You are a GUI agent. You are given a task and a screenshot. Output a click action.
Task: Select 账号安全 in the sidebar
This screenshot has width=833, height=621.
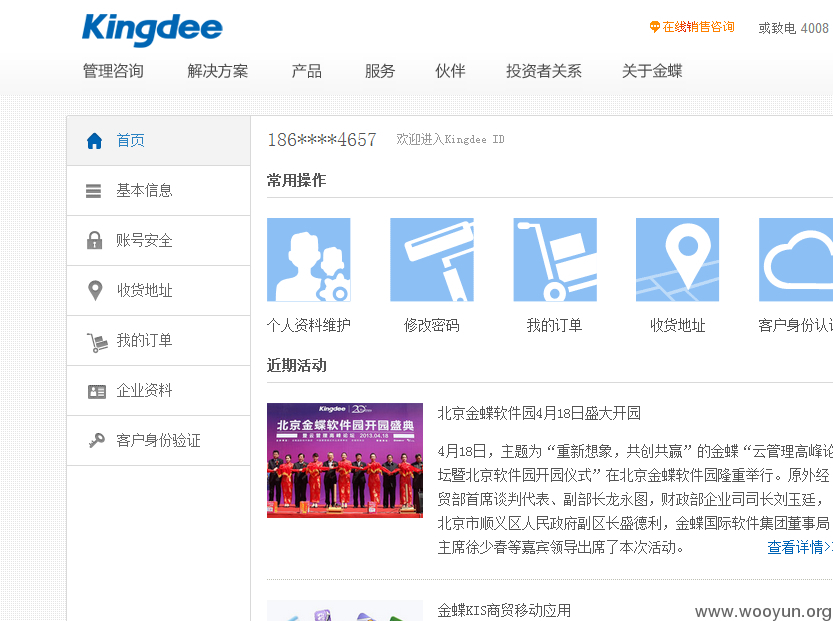[x=158, y=241]
